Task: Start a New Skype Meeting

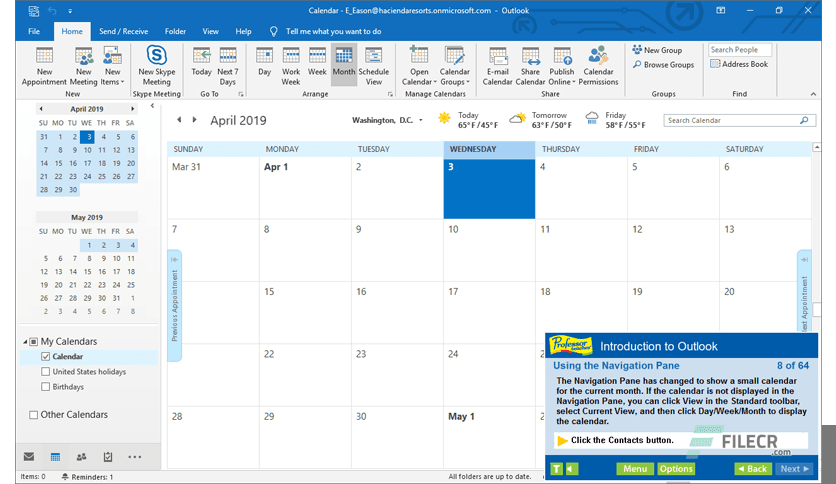Action: tap(156, 66)
